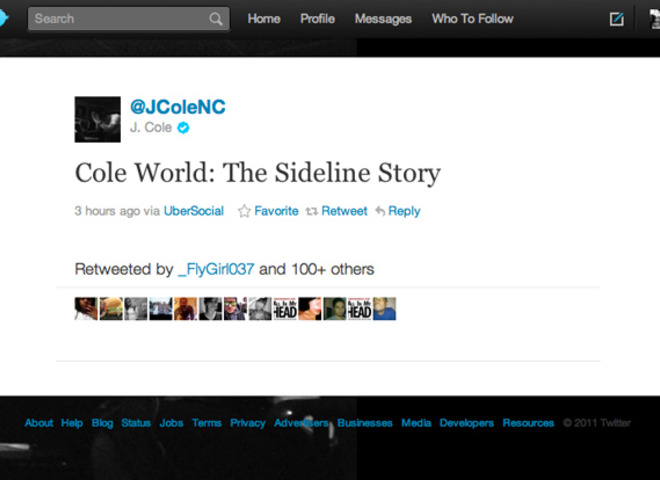Open Messages in the top navigation
Viewport: 660px width, 480px height.
[x=383, y=19]
